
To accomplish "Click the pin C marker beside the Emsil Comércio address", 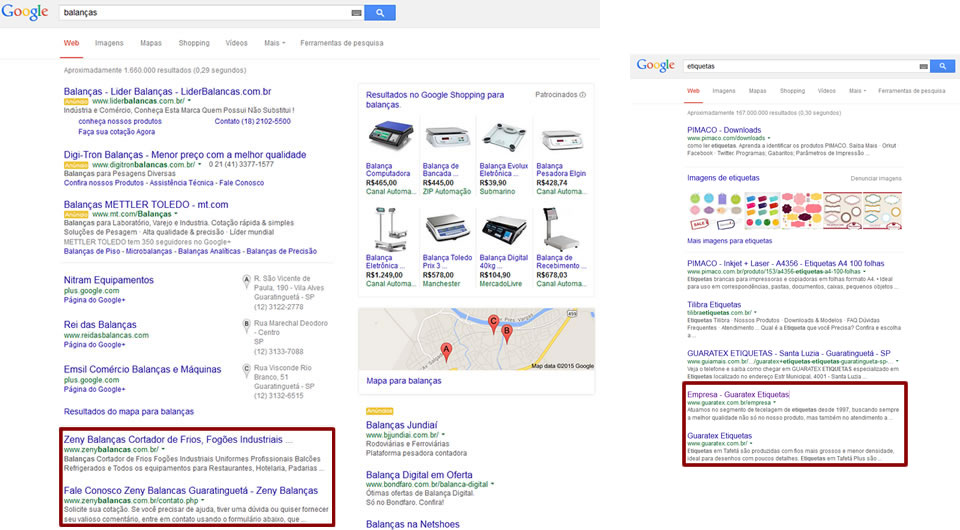I will tap(246, 370).
